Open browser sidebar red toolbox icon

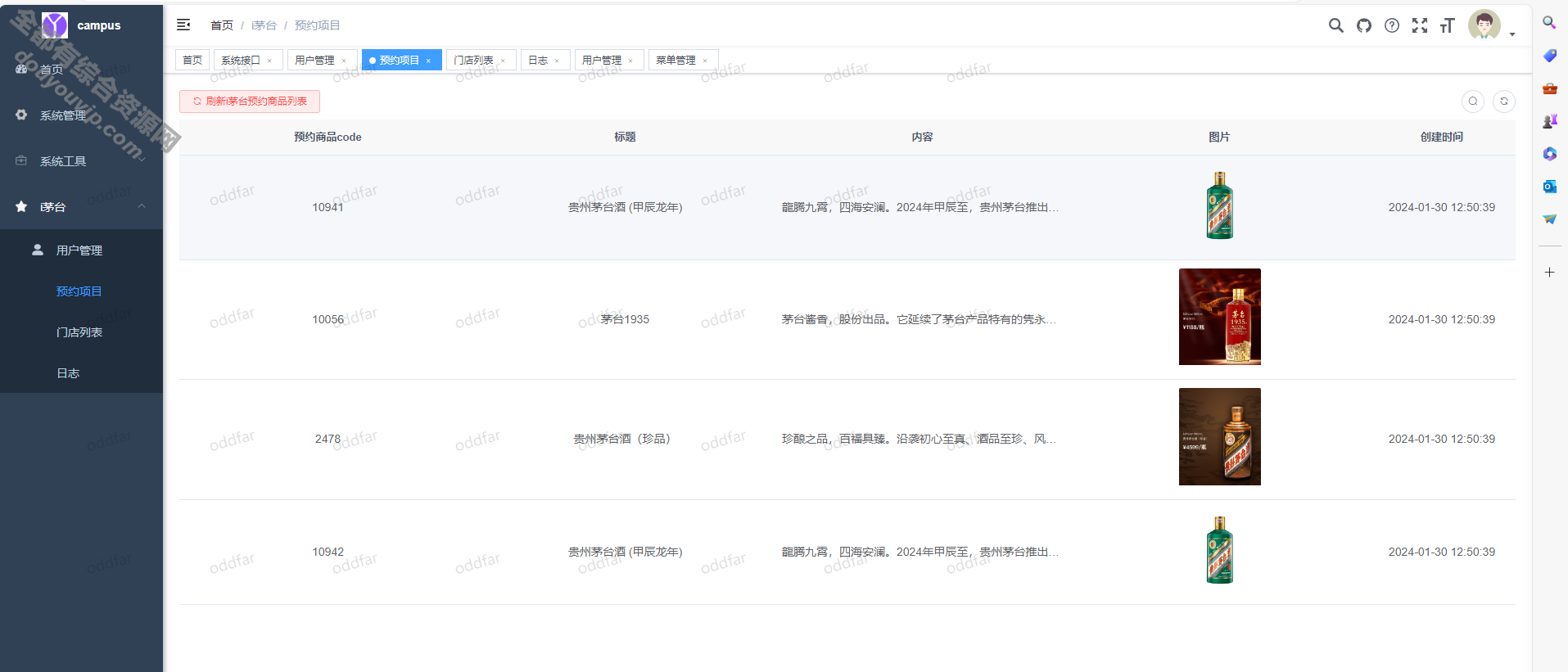click(x=1549, y=88)
